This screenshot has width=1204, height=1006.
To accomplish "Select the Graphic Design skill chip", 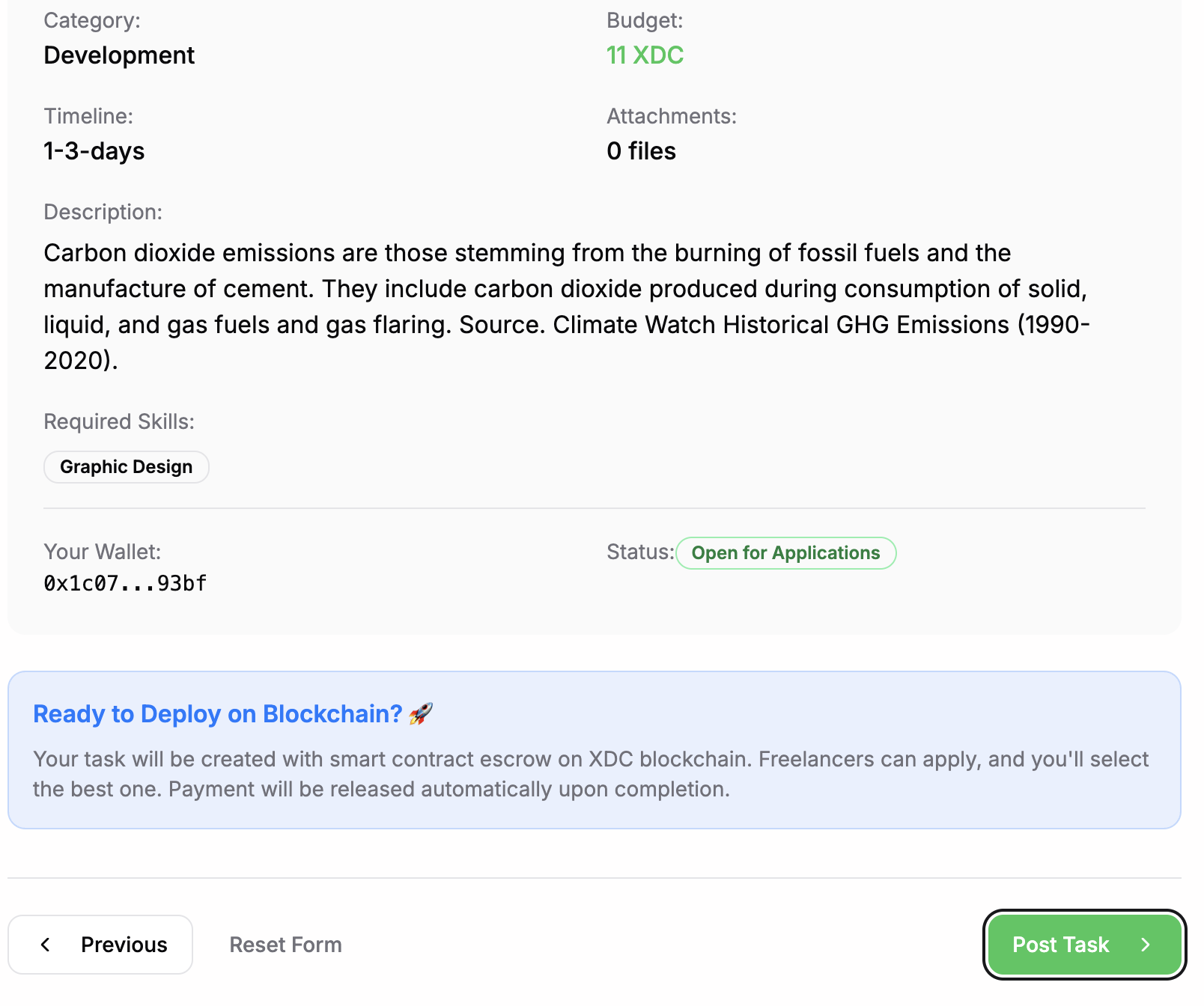I will pos(127,467).
